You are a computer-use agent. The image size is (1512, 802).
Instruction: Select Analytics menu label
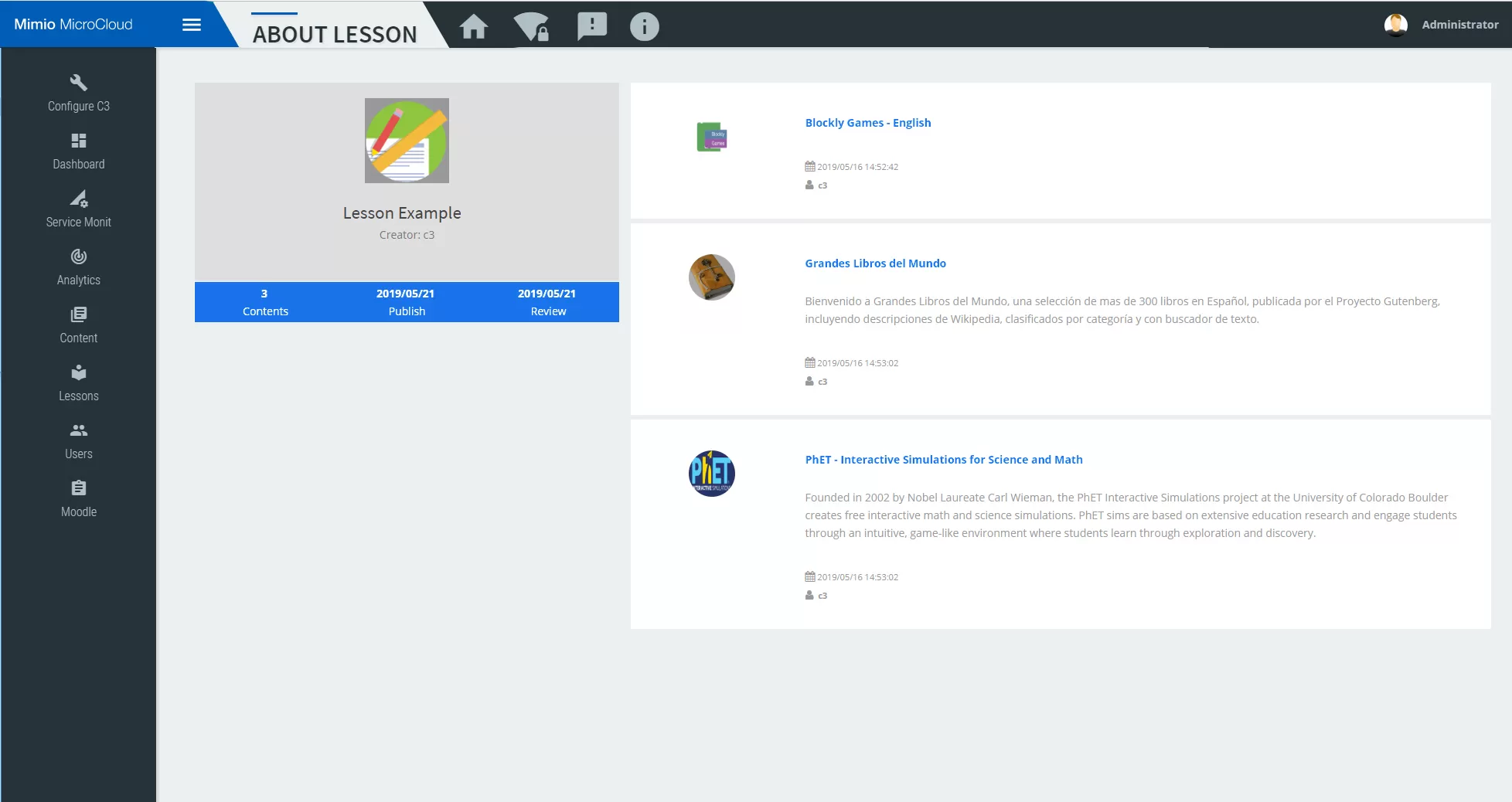click(79, 280)
